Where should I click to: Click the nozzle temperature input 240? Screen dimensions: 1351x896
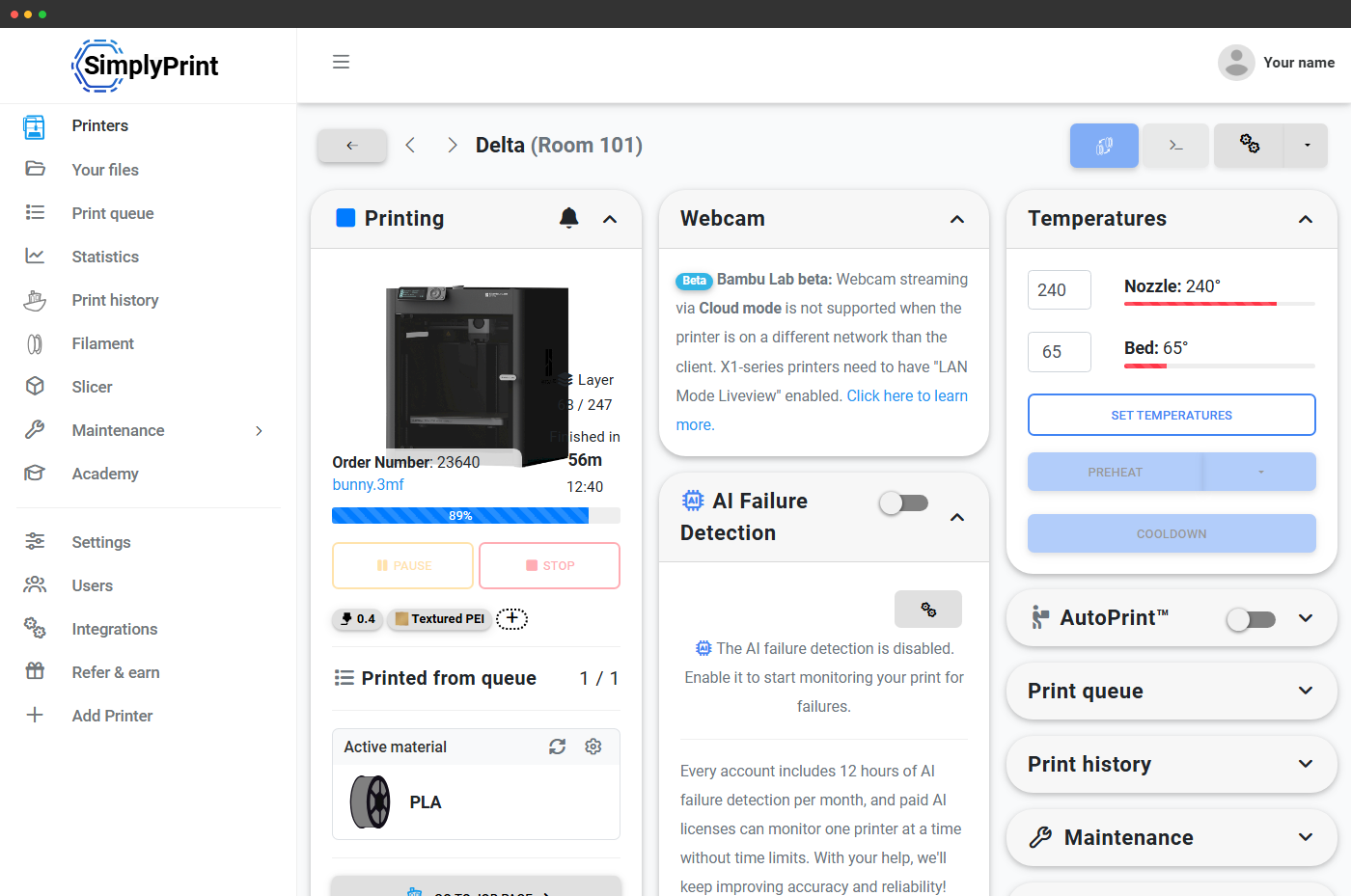(1060, 289)
